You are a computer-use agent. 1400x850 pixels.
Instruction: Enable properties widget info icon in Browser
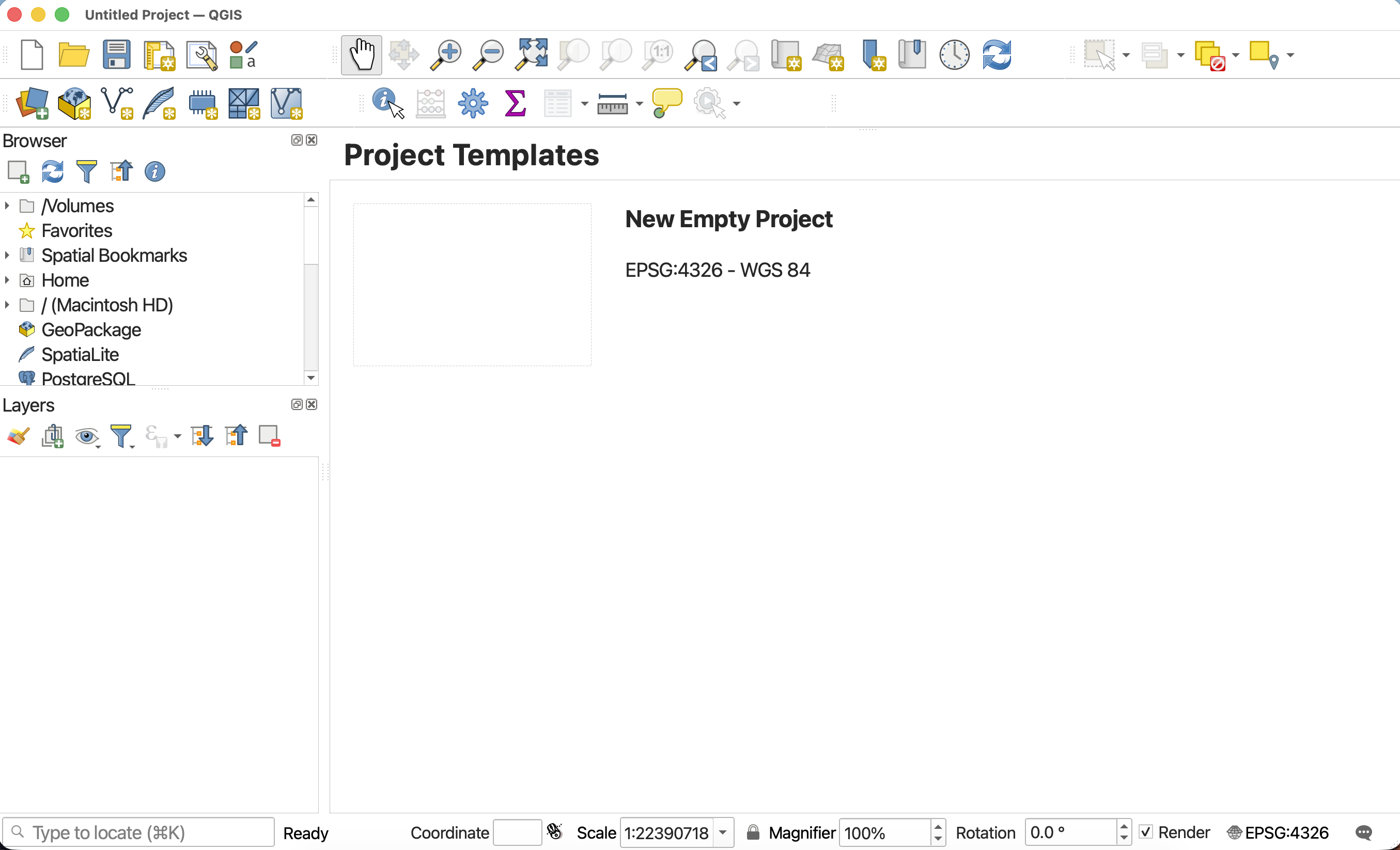(x=154, y=171)
